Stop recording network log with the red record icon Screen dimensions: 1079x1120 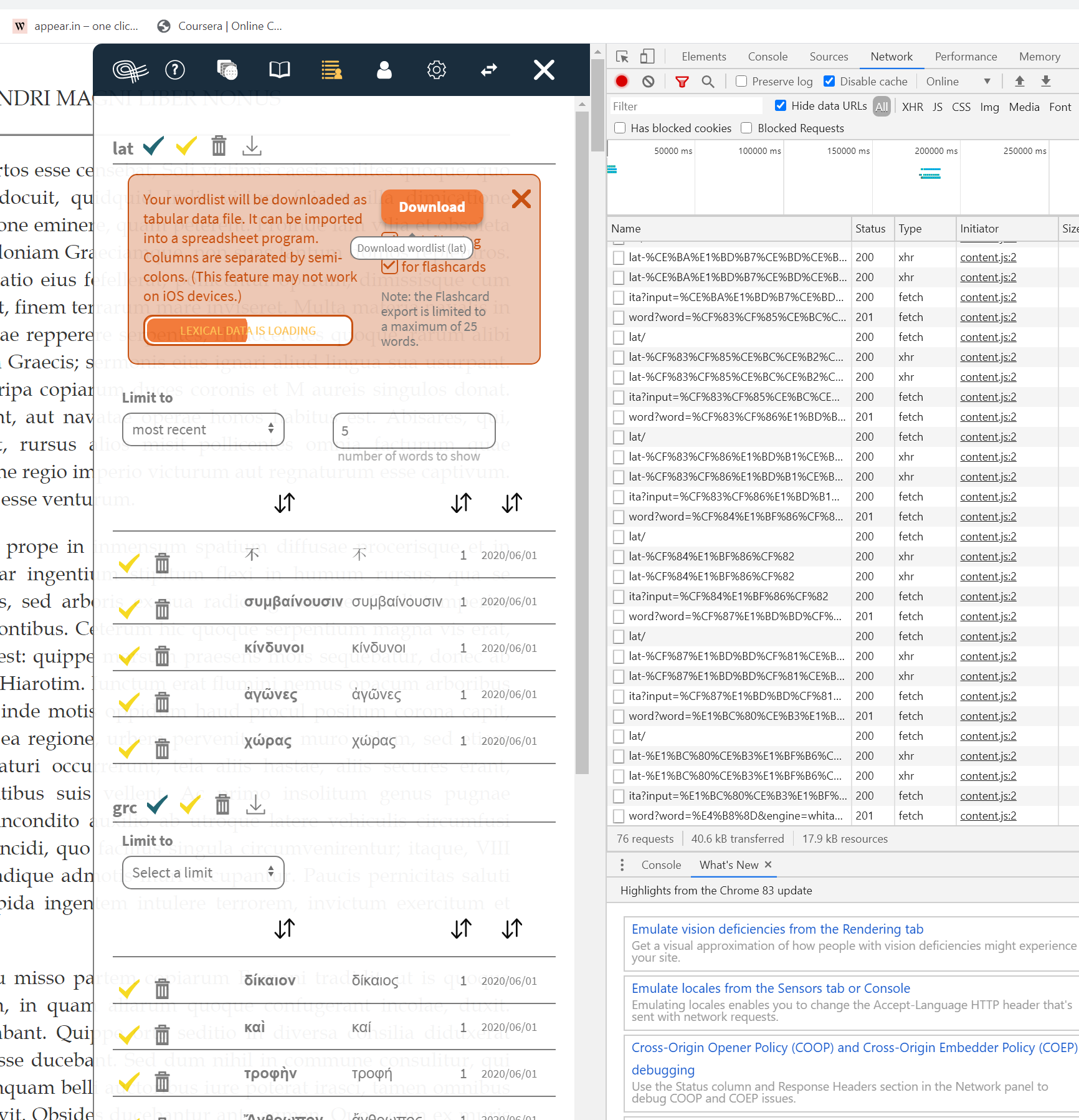[x=621, y=81]
